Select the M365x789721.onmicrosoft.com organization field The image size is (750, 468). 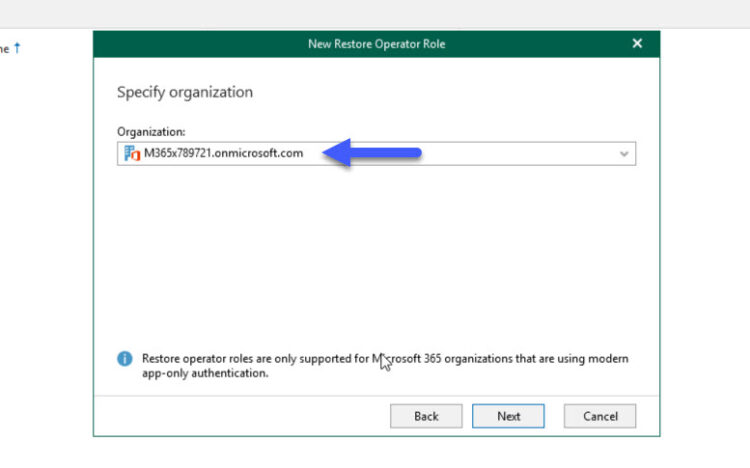tap(376, 154)
